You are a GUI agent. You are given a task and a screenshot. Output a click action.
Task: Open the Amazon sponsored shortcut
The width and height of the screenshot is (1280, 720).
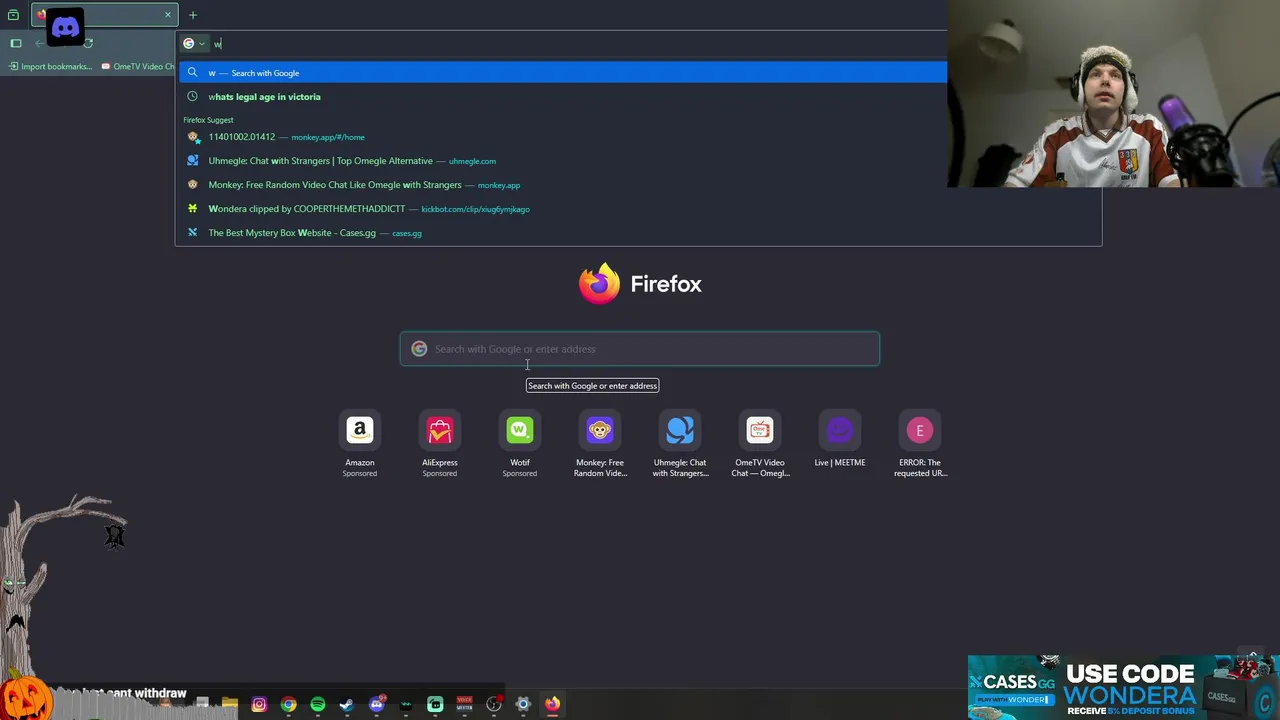pos(360,444)
